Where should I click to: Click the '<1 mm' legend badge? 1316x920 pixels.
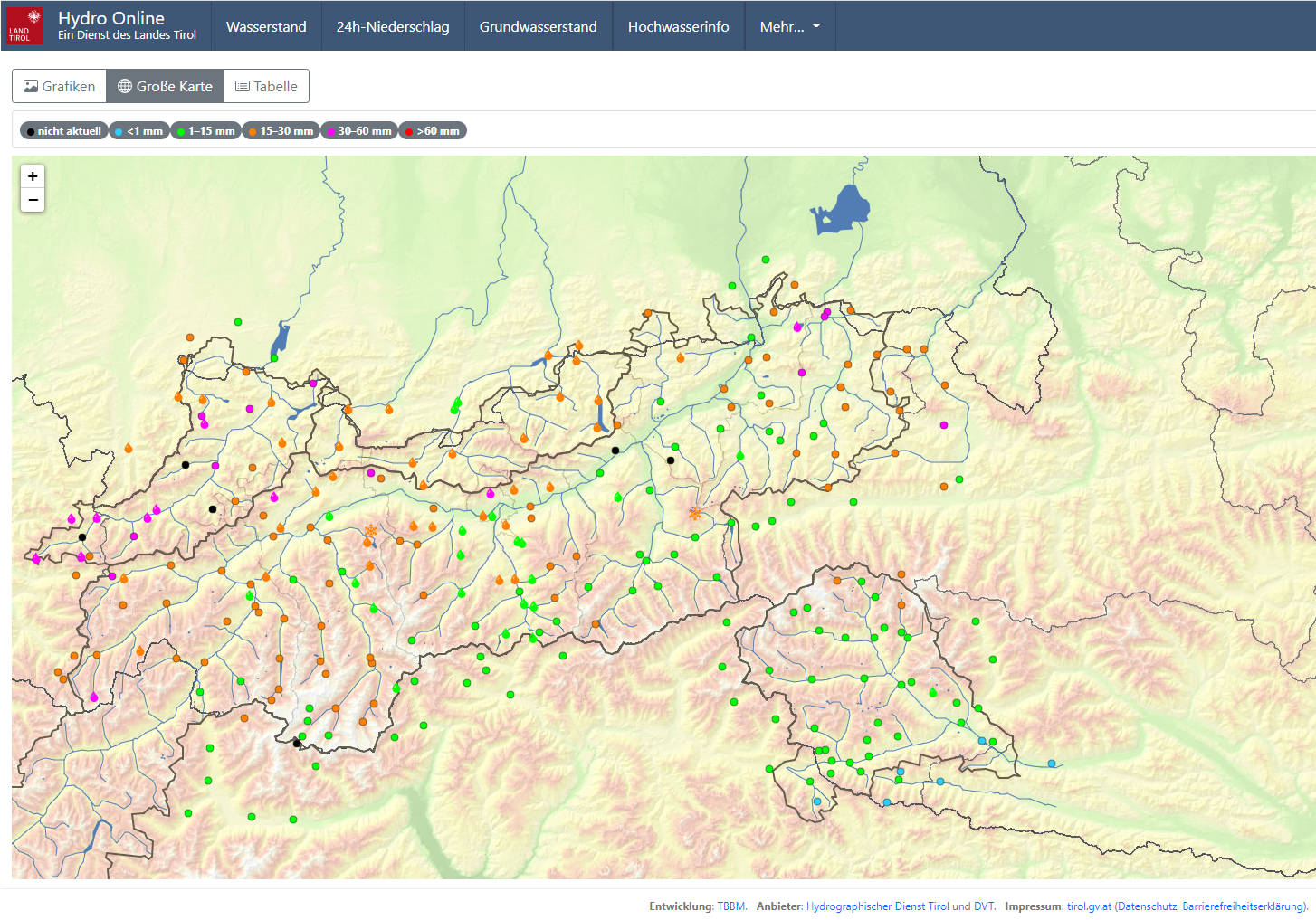coord(139,131)
